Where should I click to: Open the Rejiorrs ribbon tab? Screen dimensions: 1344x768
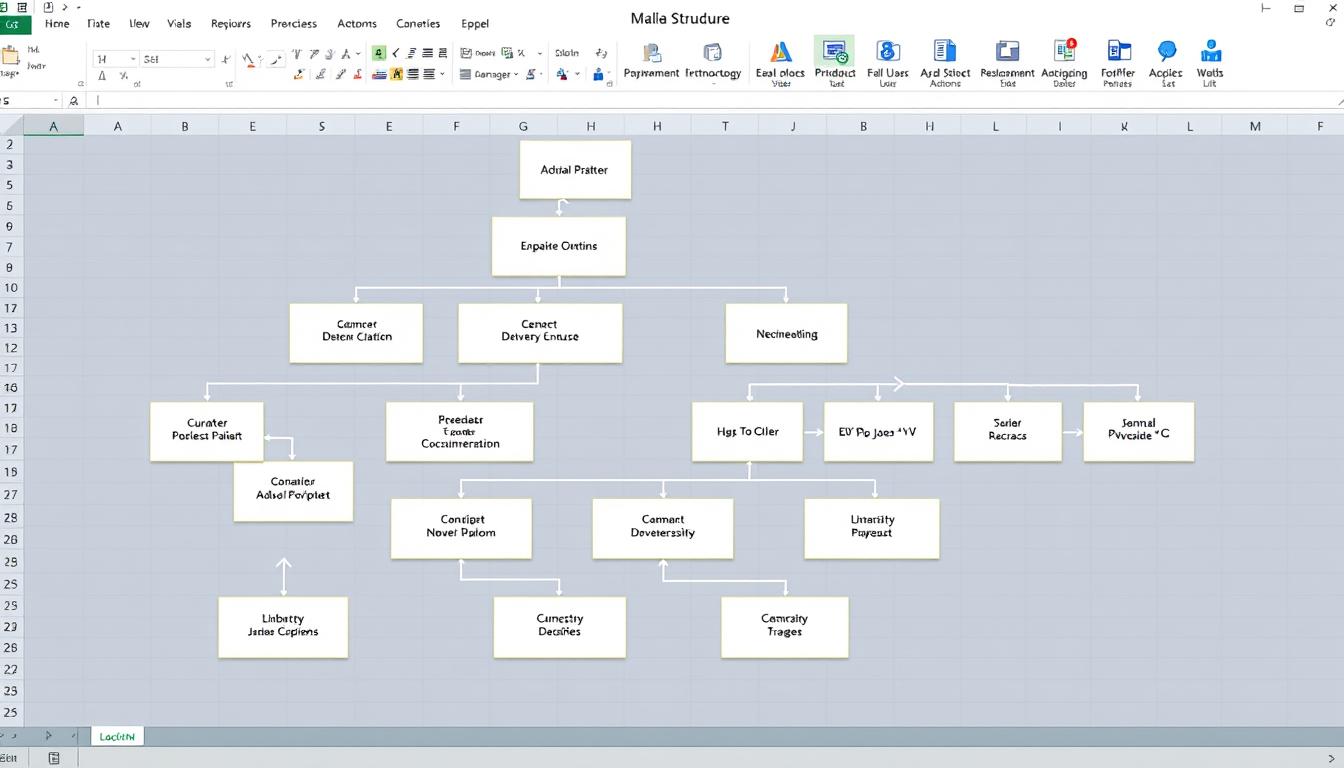coord(231,23)
